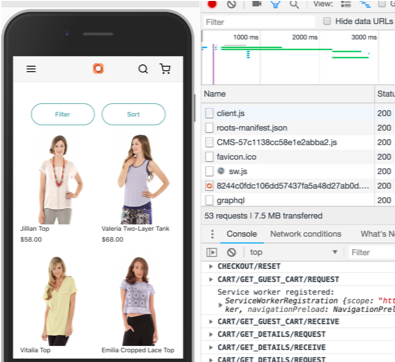
Task: Toggle the network filter funnel icon
Action: click(275, 4)
